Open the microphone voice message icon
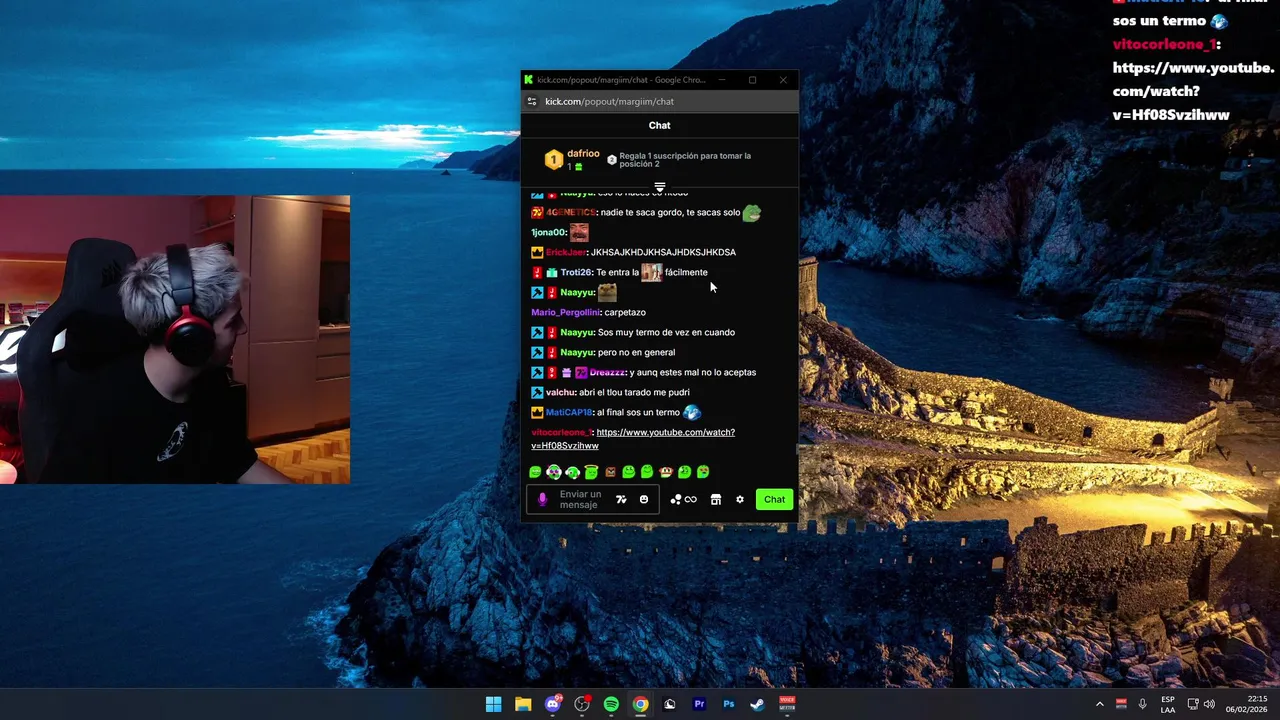This screenshot has width=1280, height=720. click(x=543, y=499)
